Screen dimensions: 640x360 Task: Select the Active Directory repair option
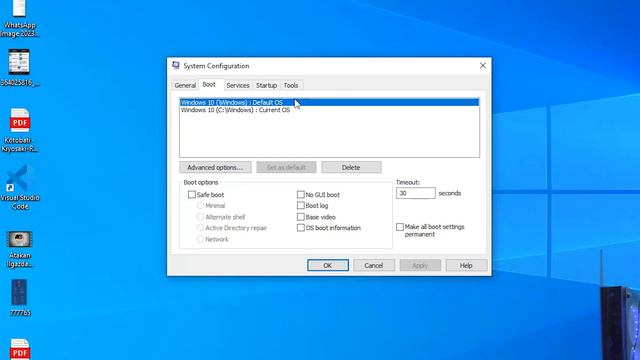tap(200, 228)
